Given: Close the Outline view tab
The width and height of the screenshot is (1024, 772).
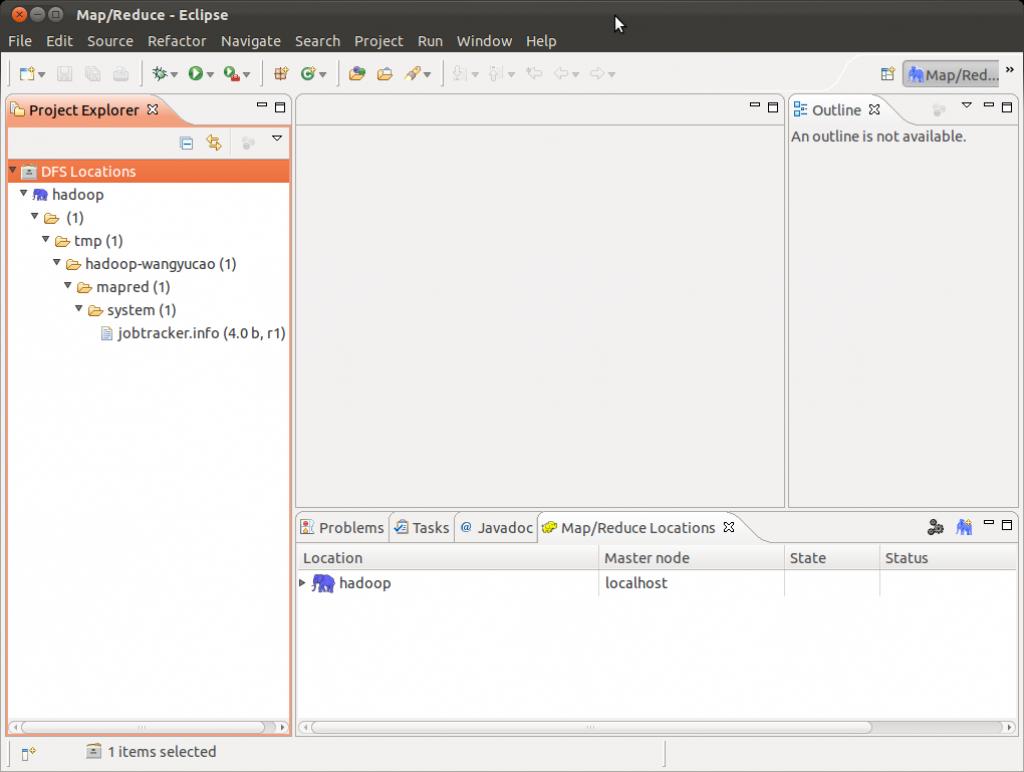Looking at the screenshot, I should point(874,110).
